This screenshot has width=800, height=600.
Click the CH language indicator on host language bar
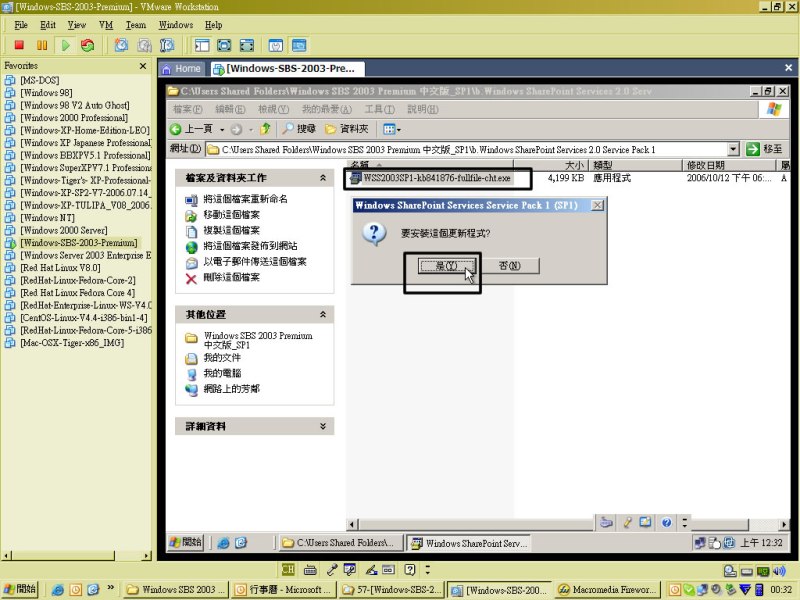pyautogui.click(x=288, y=569)
